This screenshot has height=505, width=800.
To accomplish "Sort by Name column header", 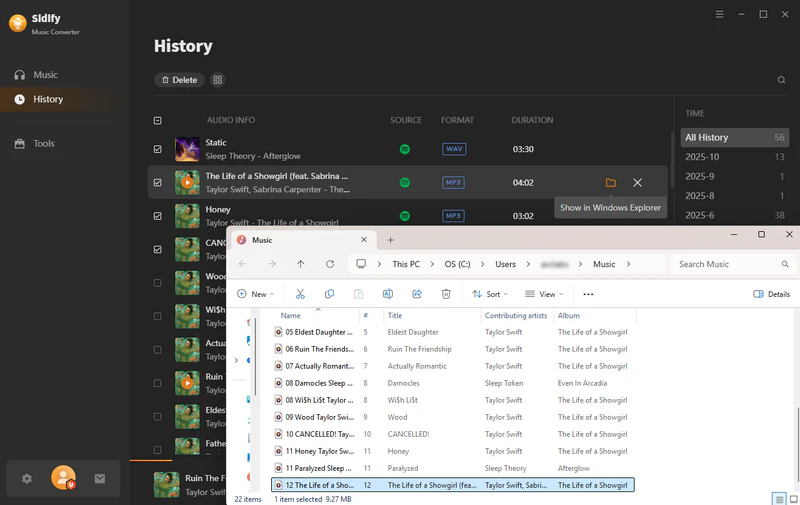I will [290, 316].
